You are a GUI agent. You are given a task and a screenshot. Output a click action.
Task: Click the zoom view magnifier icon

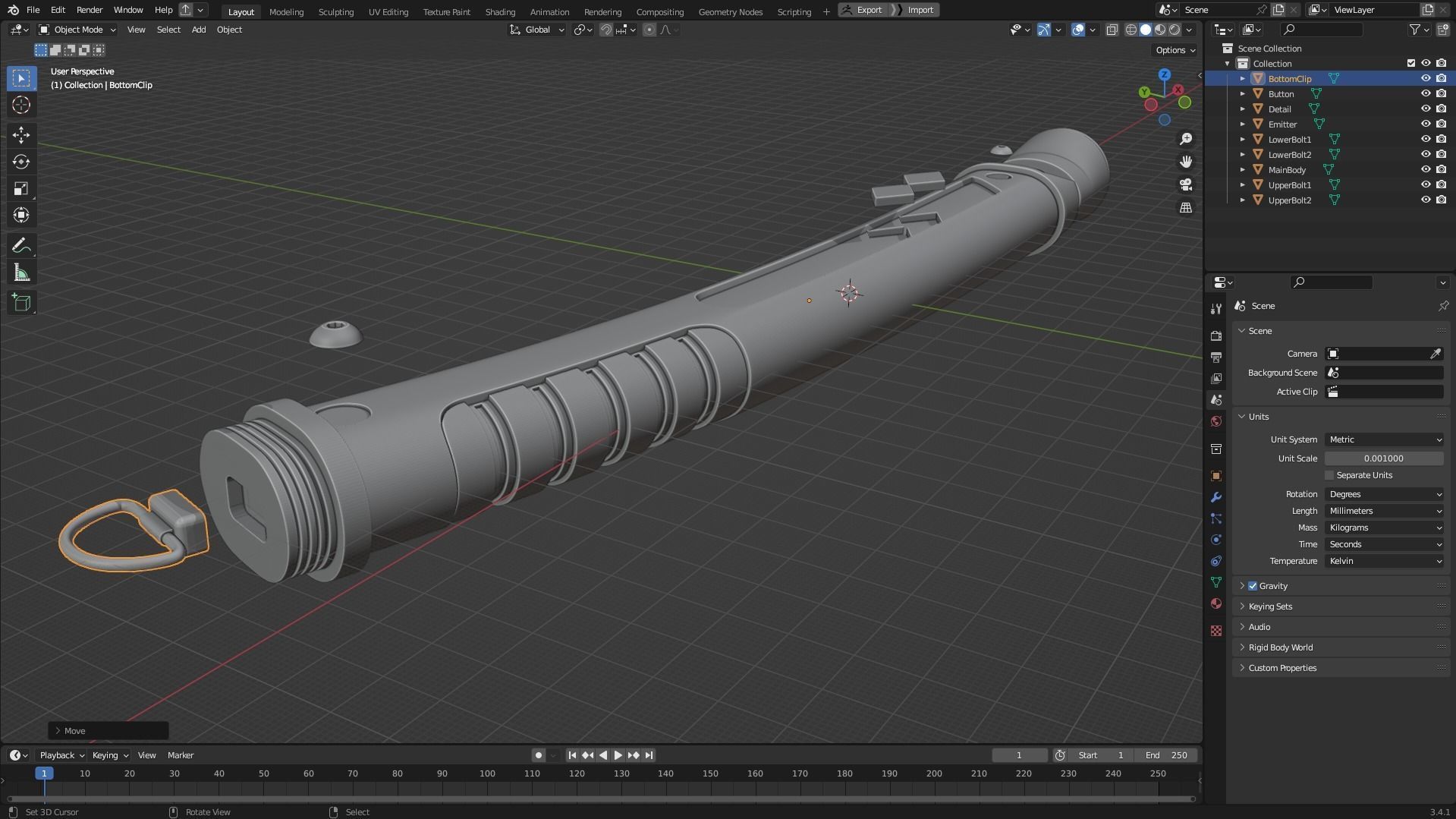coord(1185,139)
